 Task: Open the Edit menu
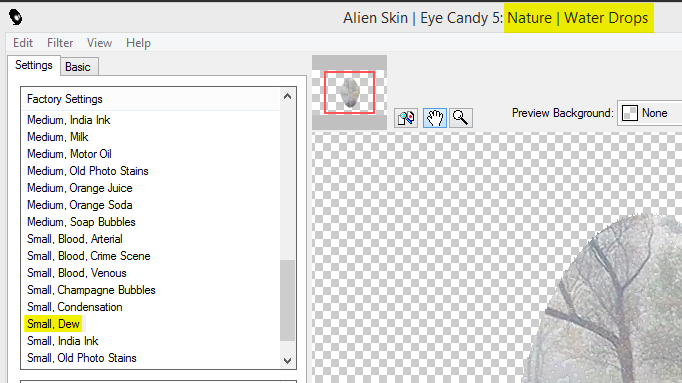tap(23, 43)
